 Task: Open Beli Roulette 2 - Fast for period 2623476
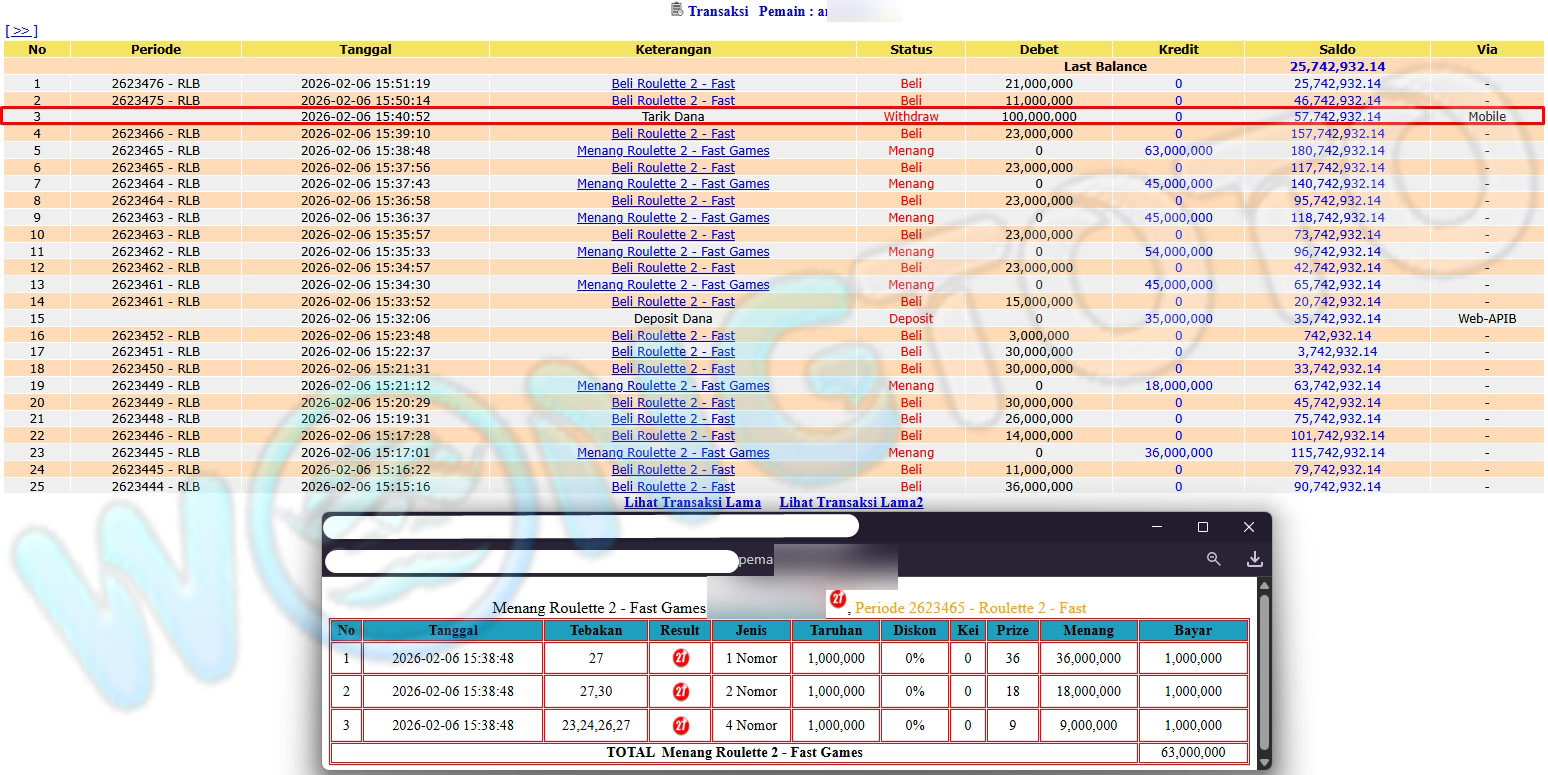pyautogui.click(x=673, y=84)
